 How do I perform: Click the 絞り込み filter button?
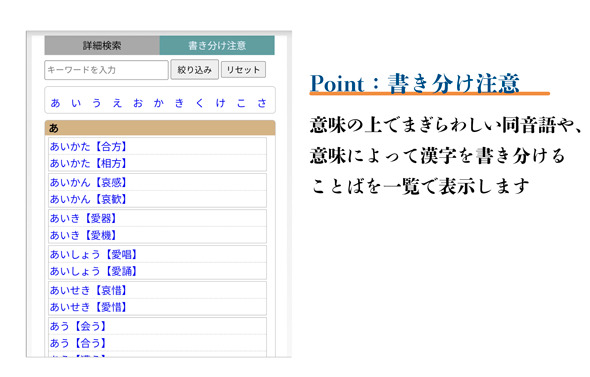pyautogui.click(x=195, y=70)
